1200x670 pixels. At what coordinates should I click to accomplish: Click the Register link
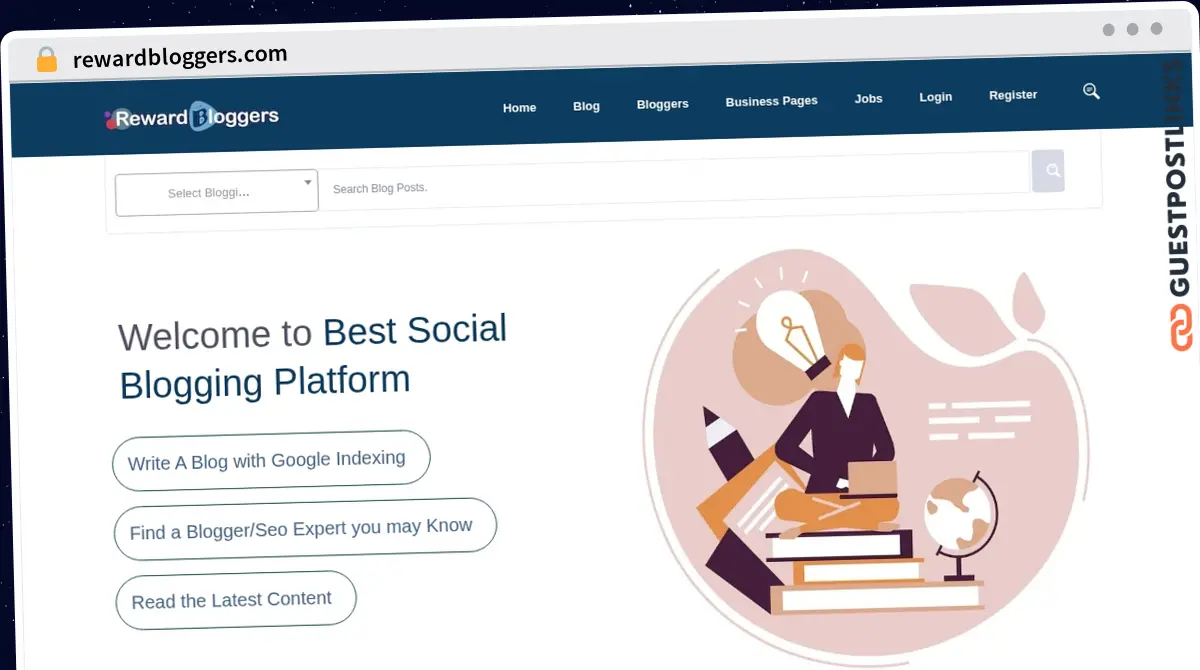click(1013, 95)
